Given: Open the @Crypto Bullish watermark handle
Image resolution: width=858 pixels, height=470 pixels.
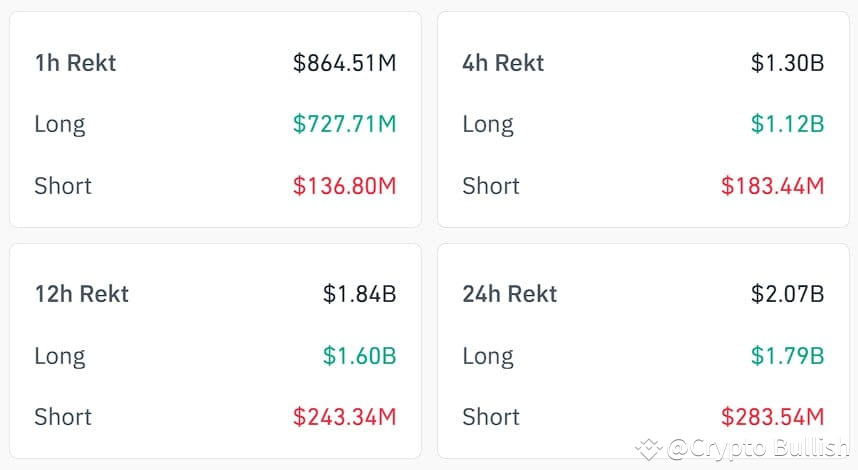Looking at the screenshot, I should click(758, 449).
